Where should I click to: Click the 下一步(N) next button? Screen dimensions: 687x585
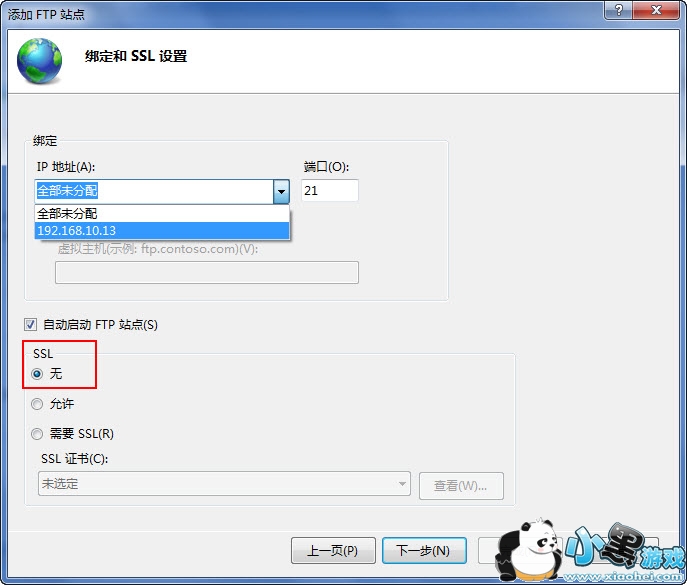(424, 550)
